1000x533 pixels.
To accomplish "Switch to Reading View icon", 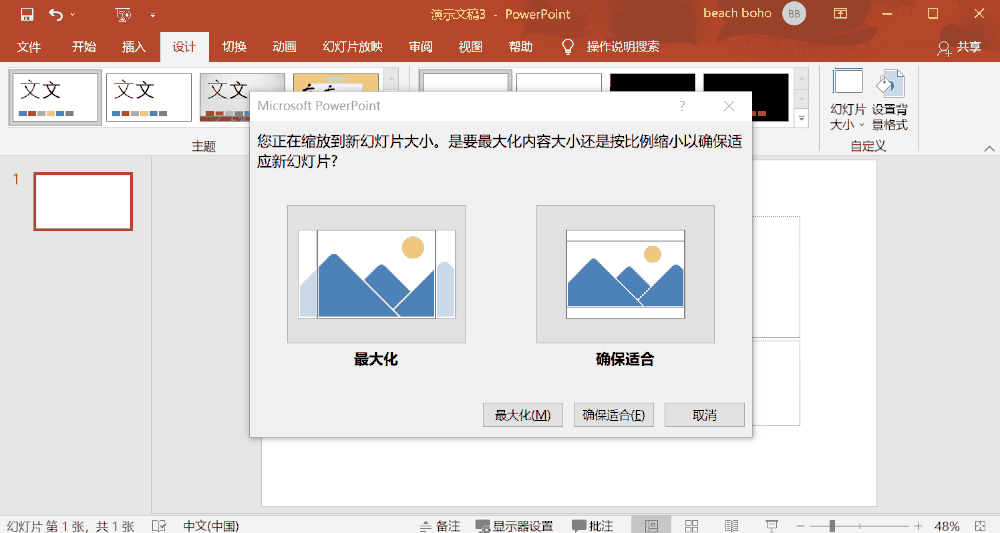I will (731, 525).
